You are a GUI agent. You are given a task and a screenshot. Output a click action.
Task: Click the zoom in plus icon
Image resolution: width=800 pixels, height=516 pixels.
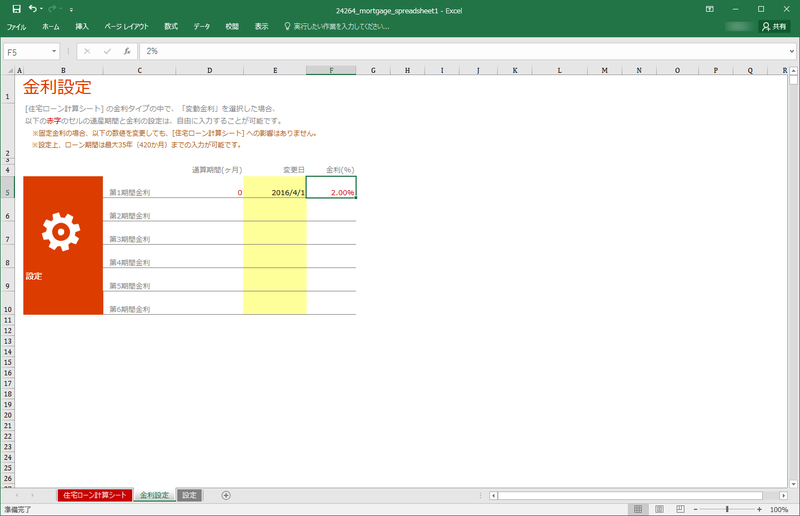click(x=758, y=509)
